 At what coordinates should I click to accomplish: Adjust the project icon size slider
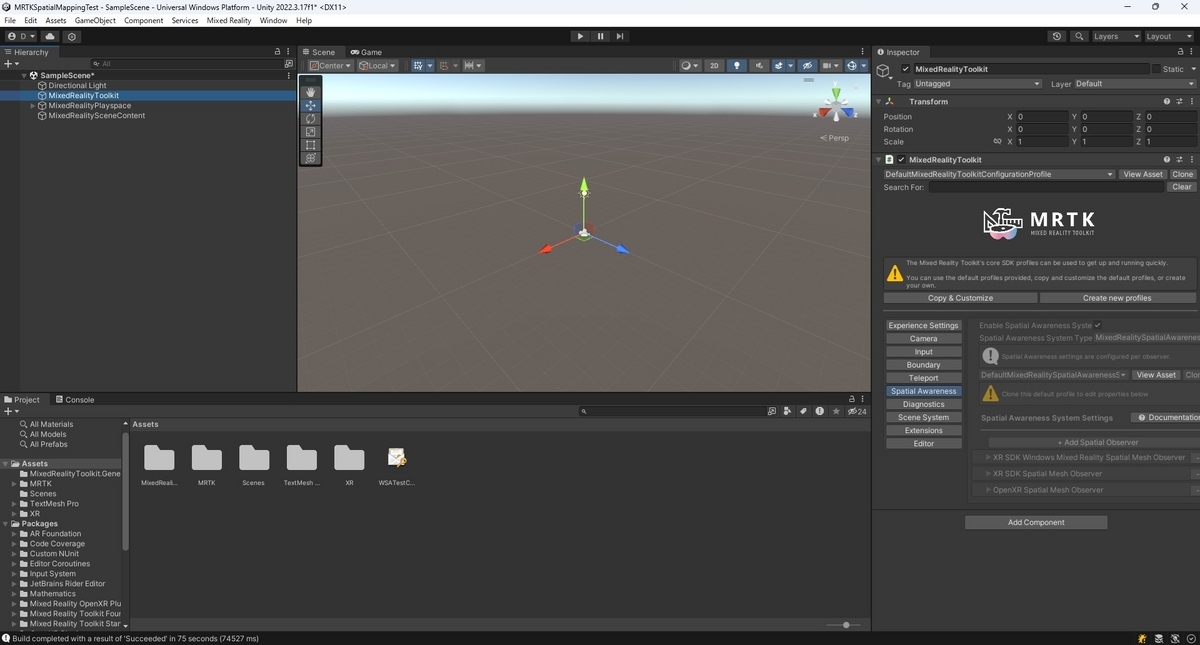pyautogui.click(x=845, y=625)
